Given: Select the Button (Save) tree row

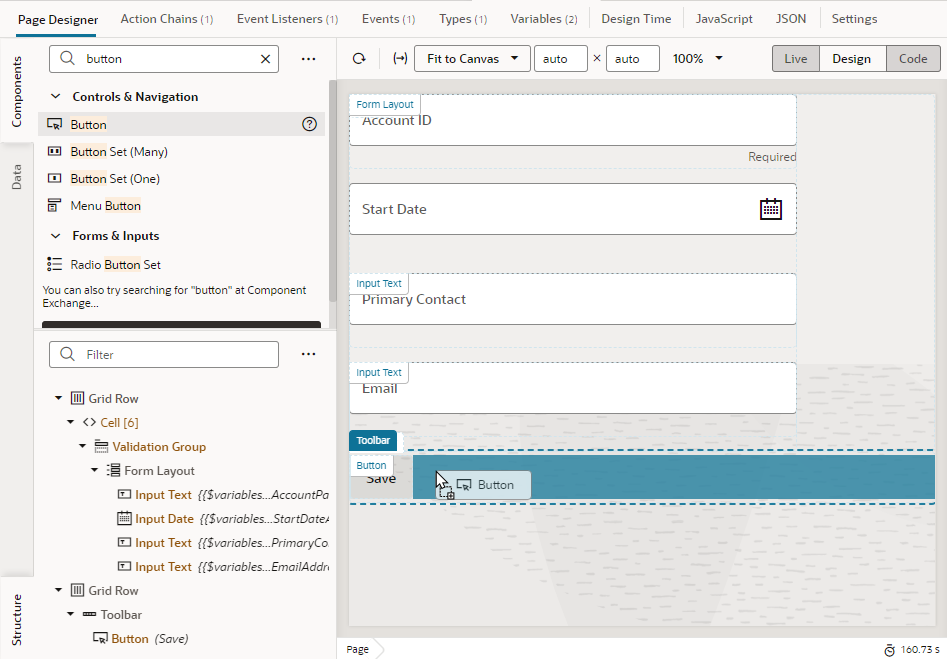Looking at the screenshot, I should [181, 638].
